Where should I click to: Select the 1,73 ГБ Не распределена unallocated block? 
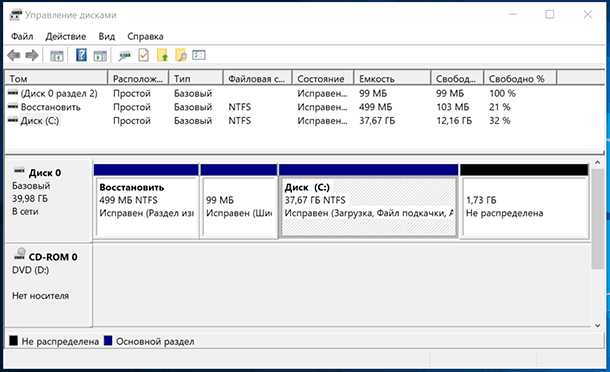524,201
